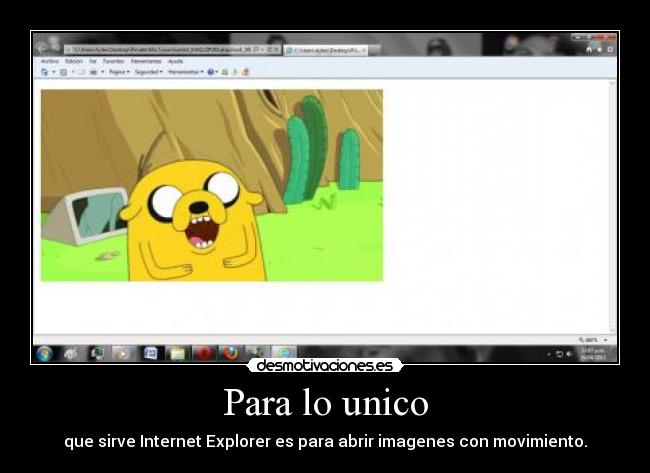
Task: Click the blue help icon in the command bar
Action: pyautogui.click(x=211, y=72)
